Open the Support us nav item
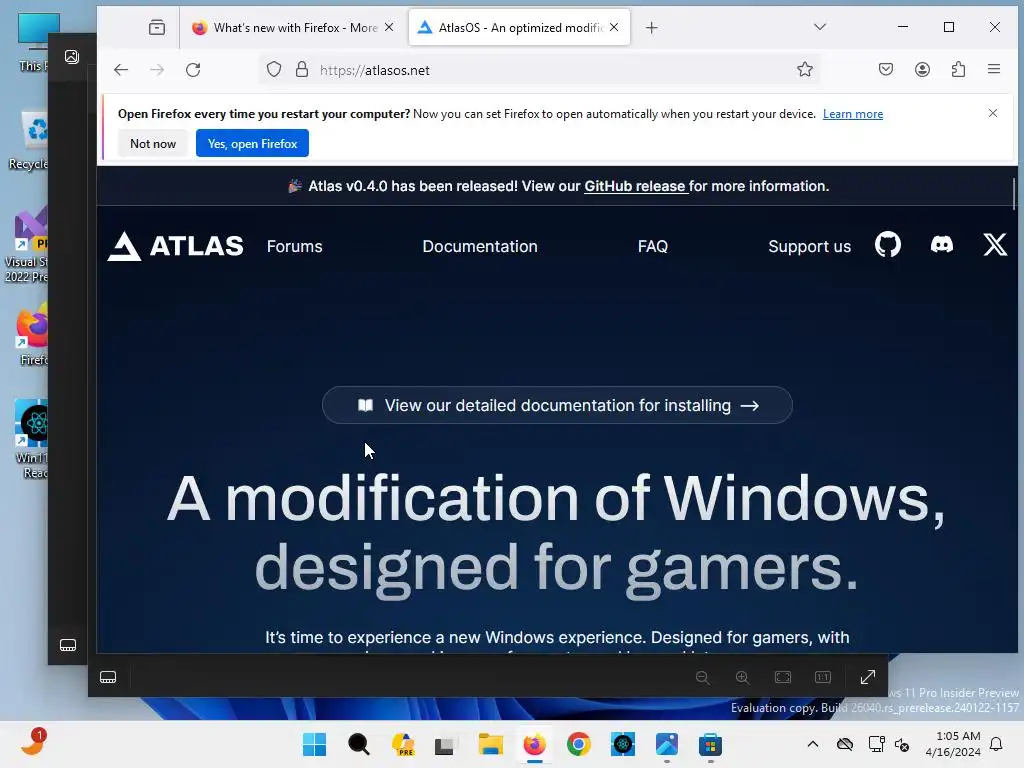Image resolution: width=1024 pixels, height=768 pixels. [809, 247]
